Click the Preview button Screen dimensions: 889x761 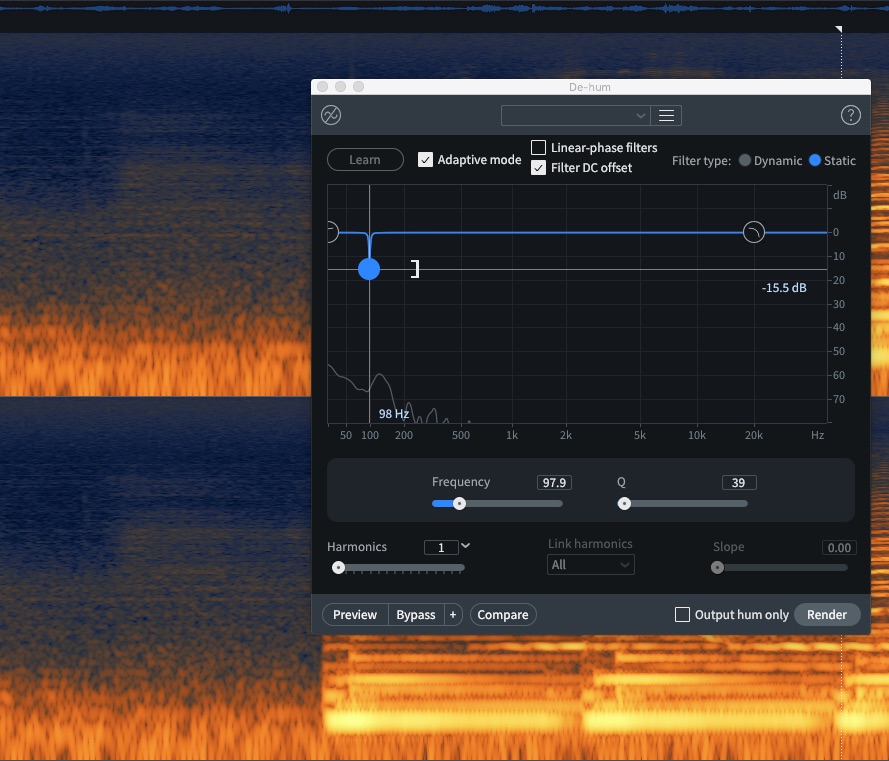pyautogui.click(x=355, y=615)
